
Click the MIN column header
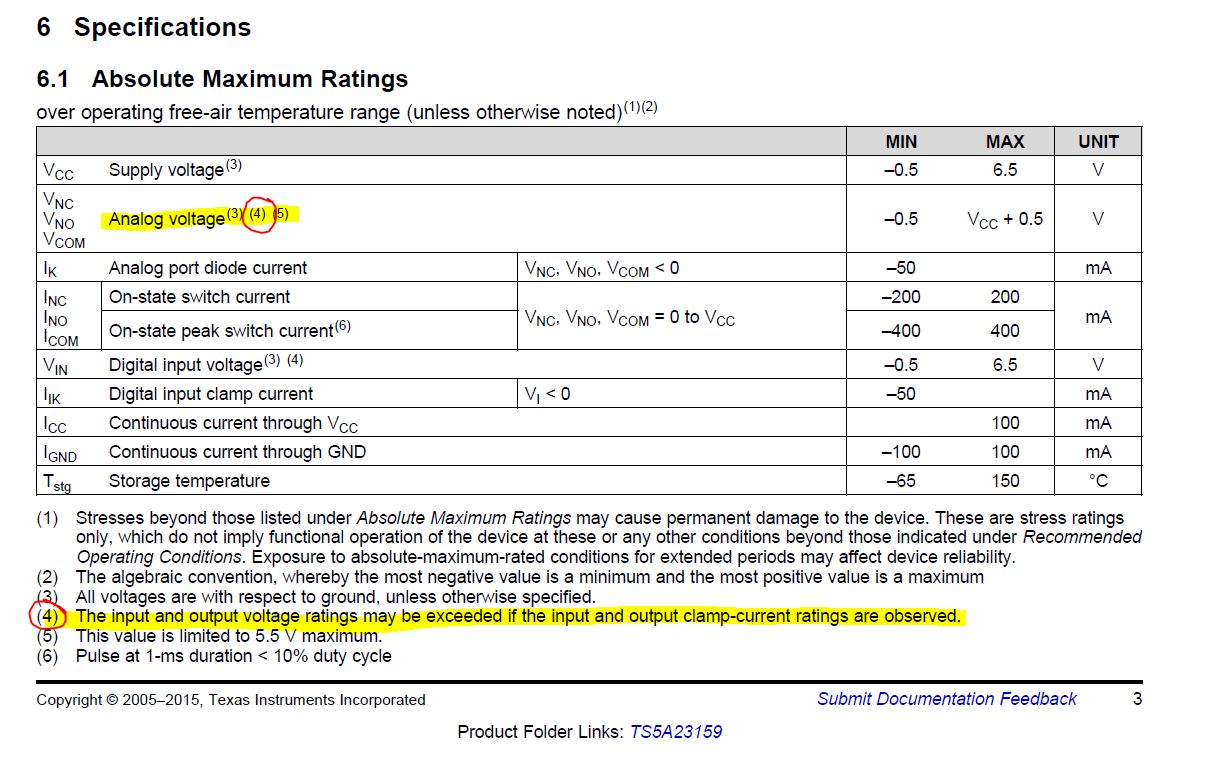coord(901,142)
